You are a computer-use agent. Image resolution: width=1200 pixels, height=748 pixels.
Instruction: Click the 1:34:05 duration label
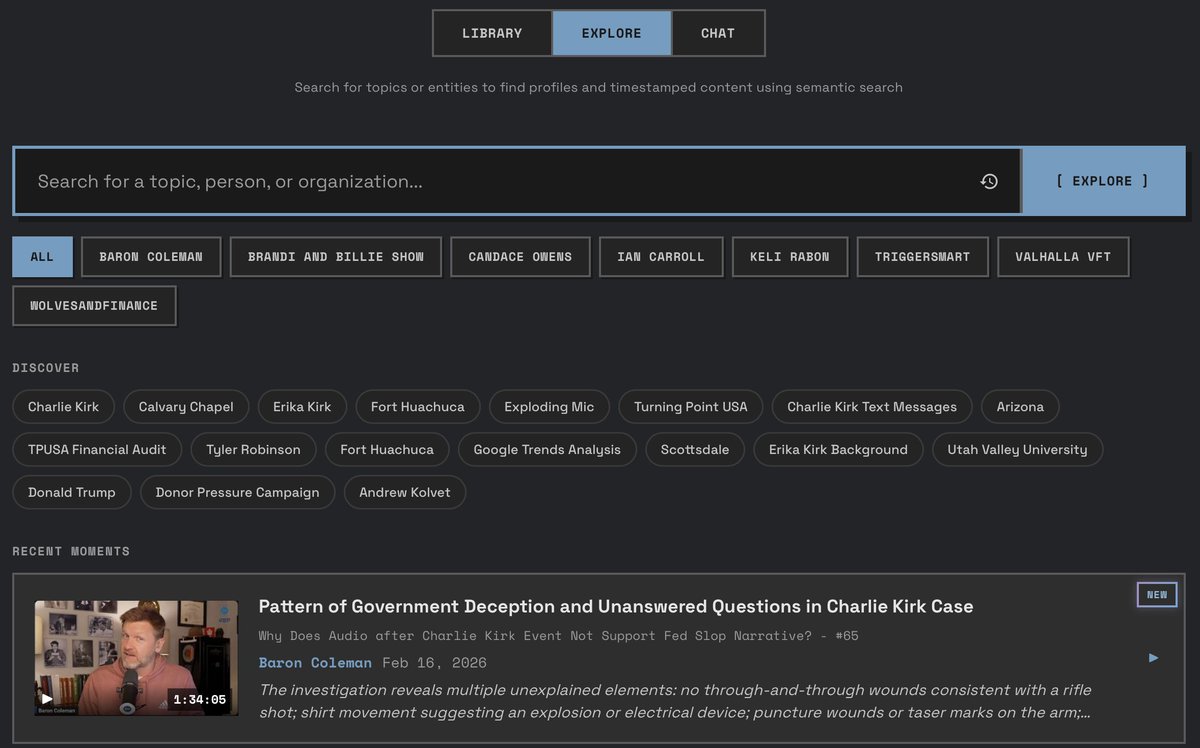200,700
